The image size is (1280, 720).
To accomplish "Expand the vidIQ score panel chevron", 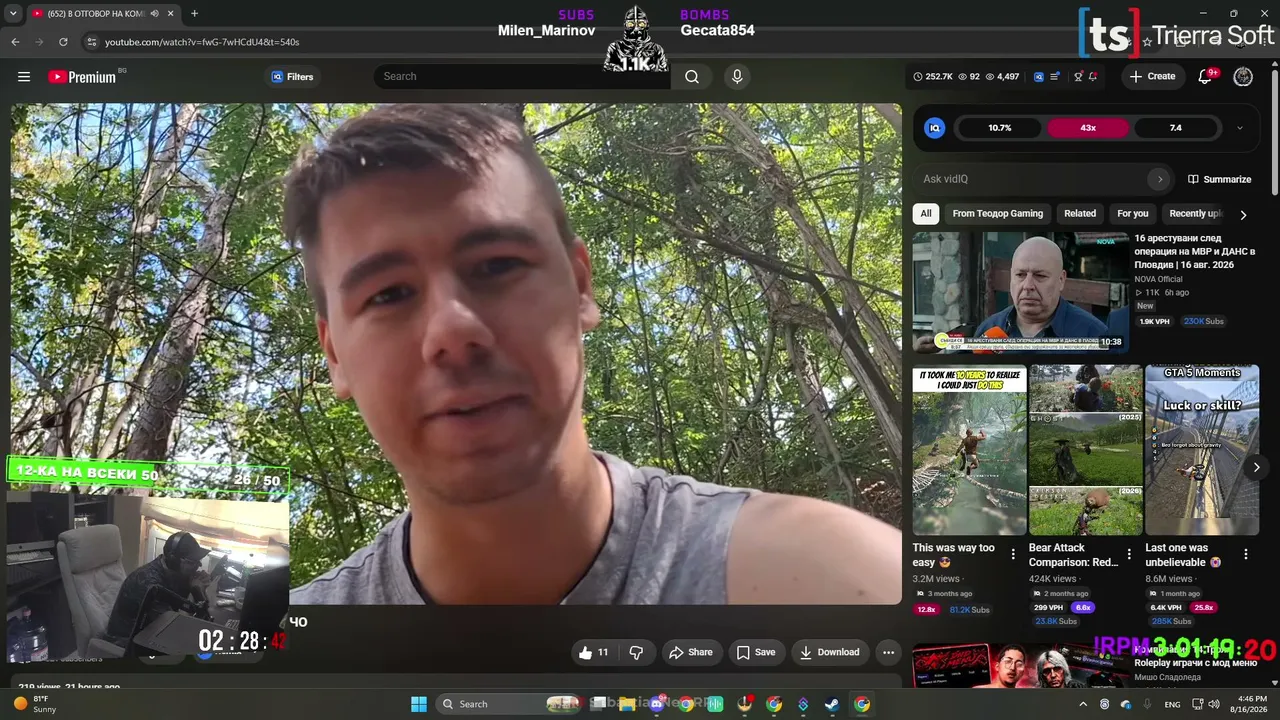I will (x=1240, y=128).
